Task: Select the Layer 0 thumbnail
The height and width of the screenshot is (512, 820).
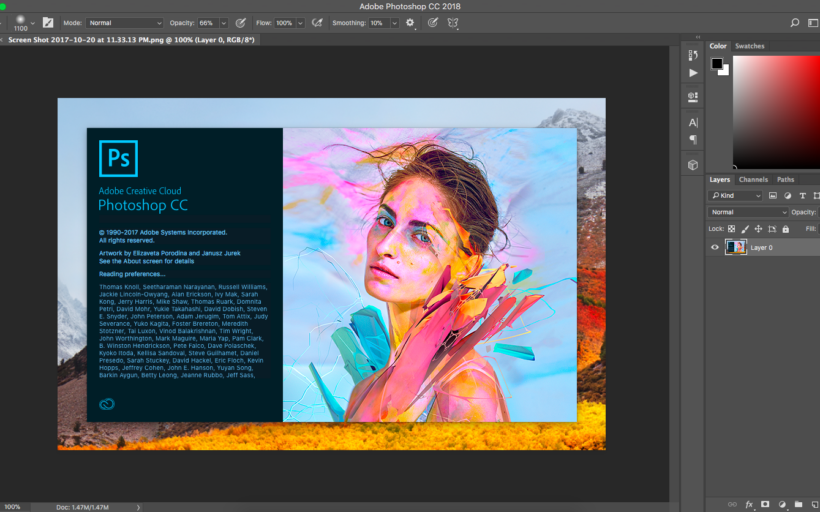Action: 736,247
